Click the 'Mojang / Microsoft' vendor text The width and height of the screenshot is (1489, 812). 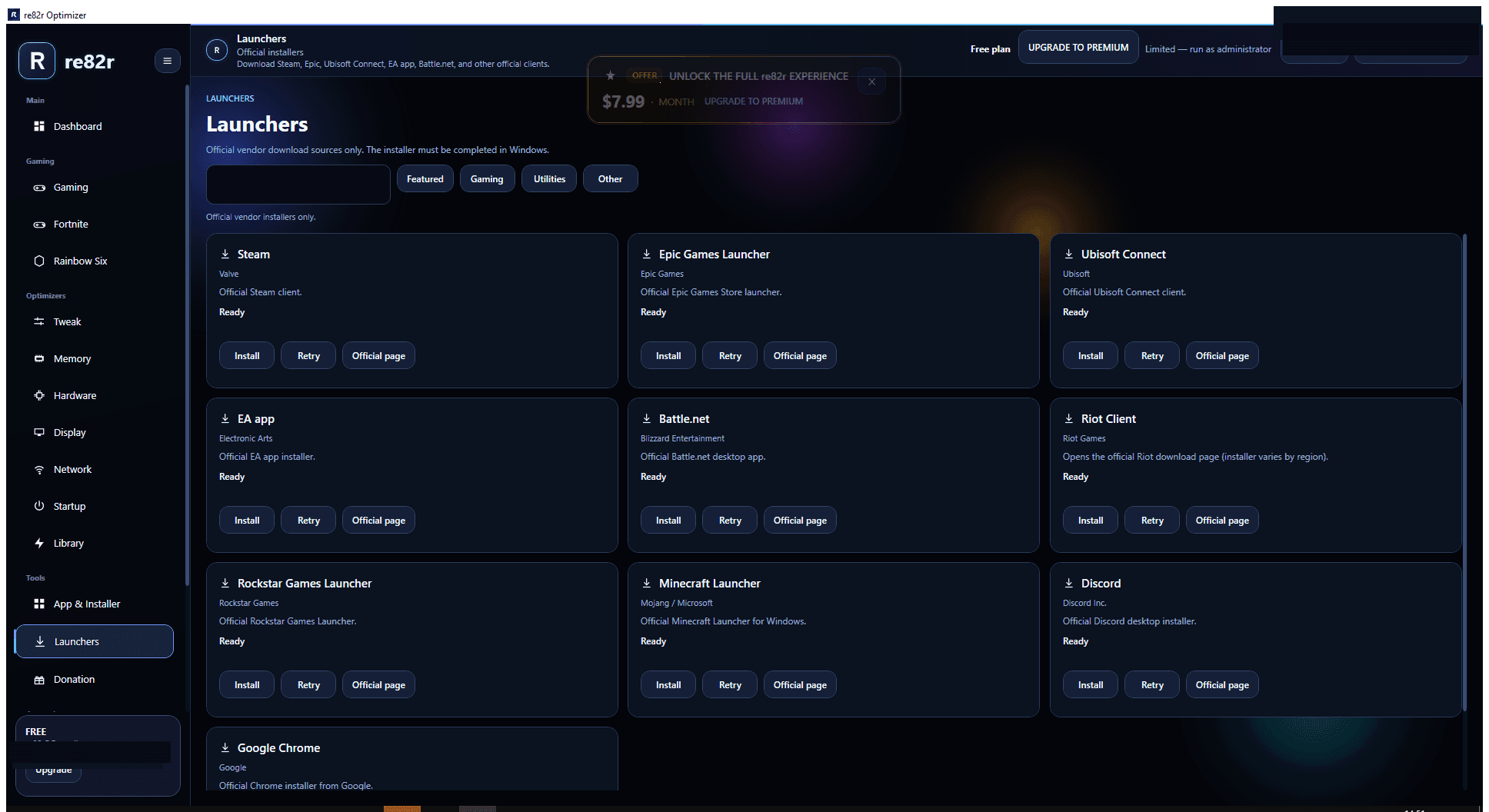click(676, 603)
